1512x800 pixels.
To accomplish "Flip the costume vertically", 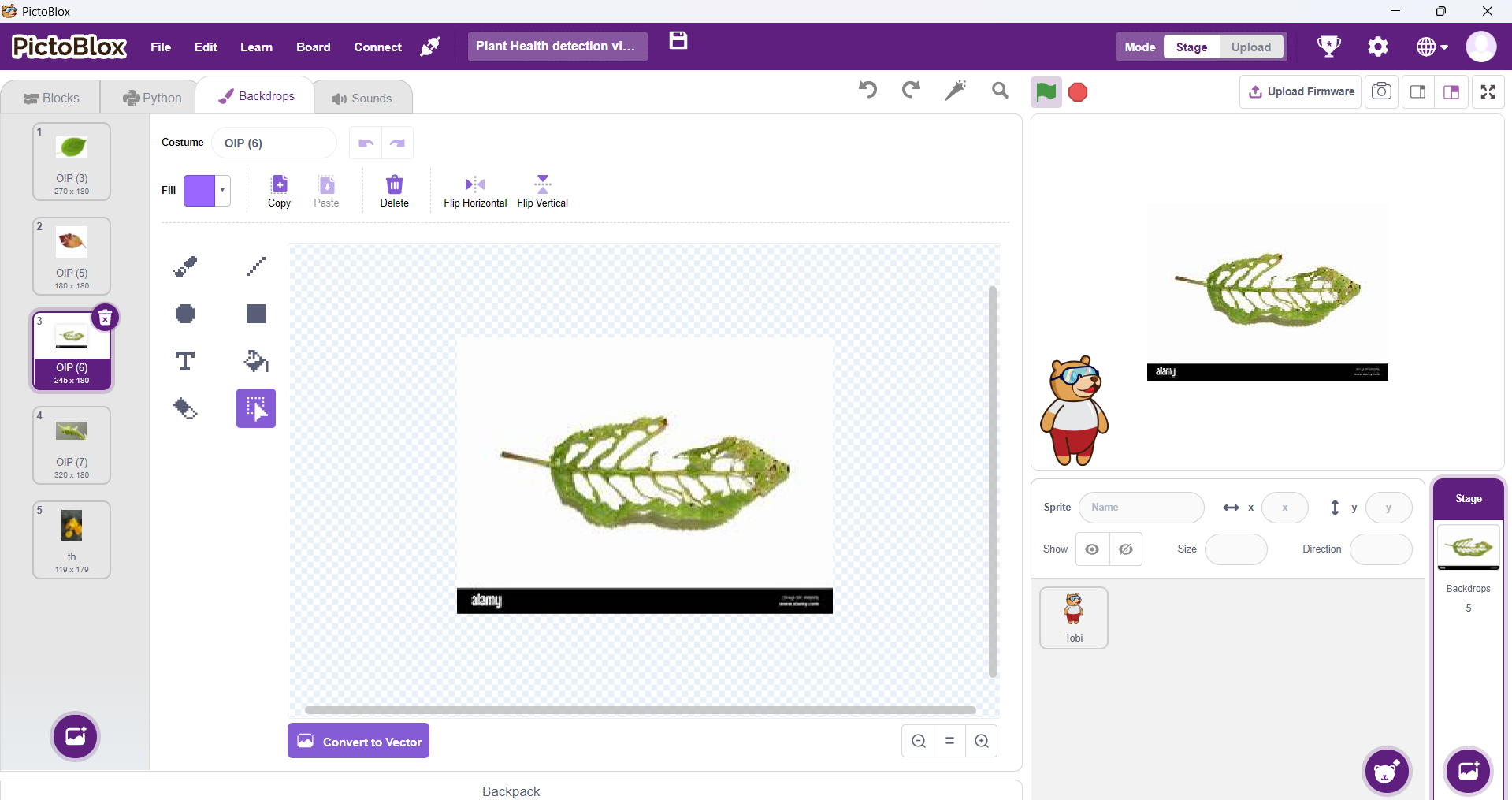I will [x=543, y=191].
